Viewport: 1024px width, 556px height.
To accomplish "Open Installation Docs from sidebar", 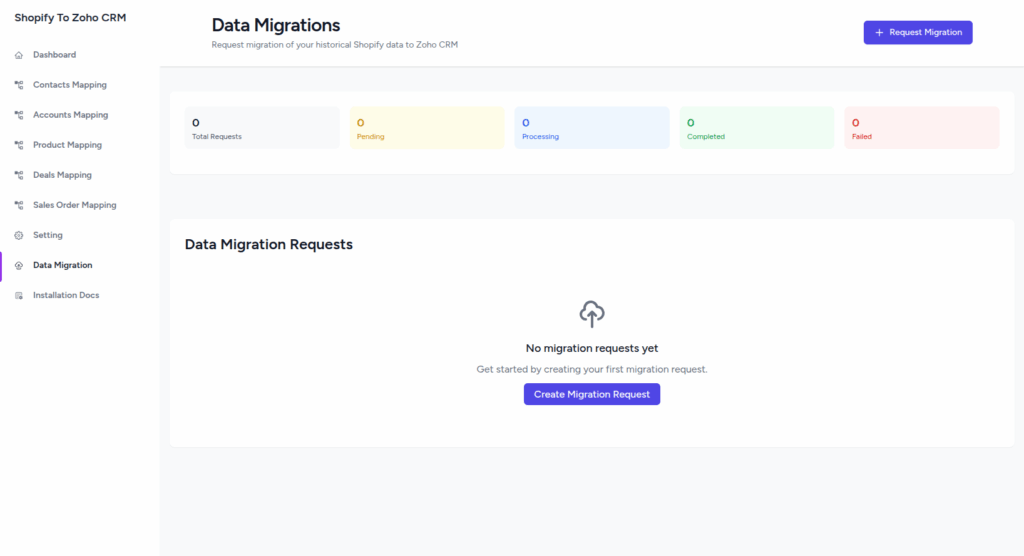I will pos(66,295).
